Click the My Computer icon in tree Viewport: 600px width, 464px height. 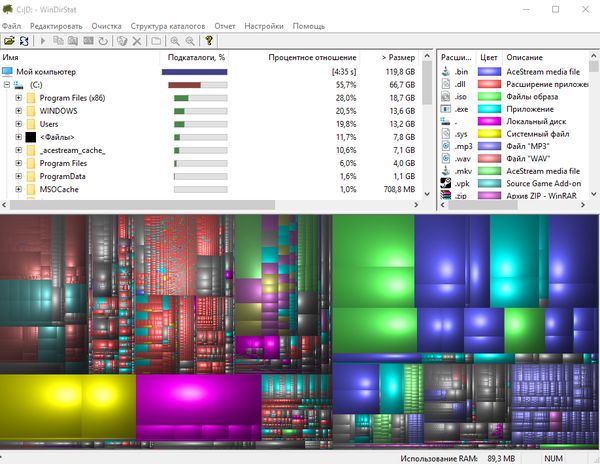(8, 72)
